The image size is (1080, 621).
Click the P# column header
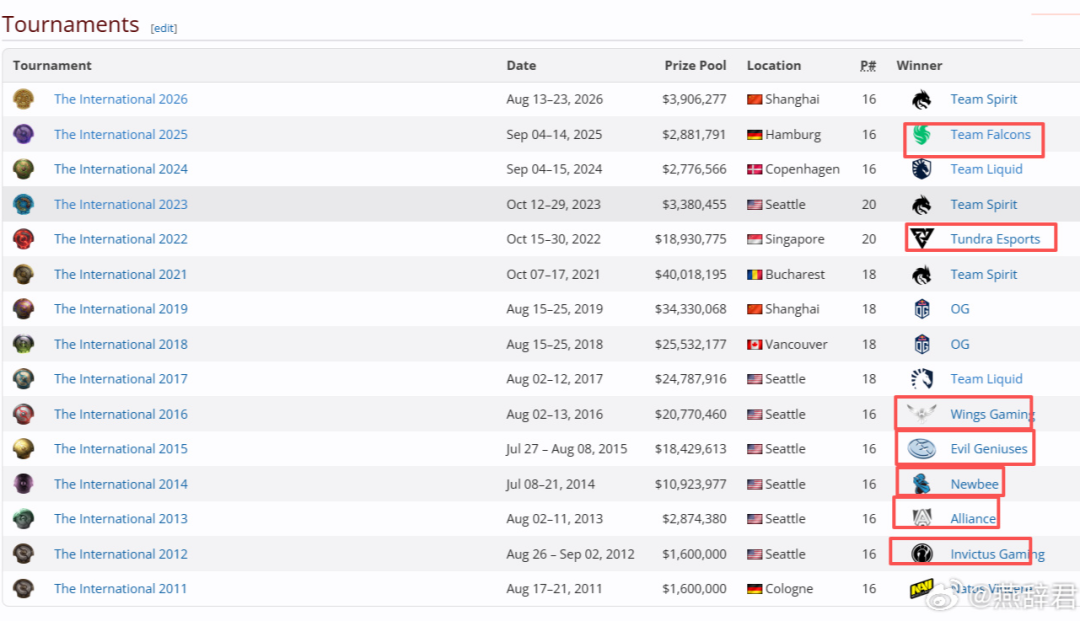click(x=868, y=65)
